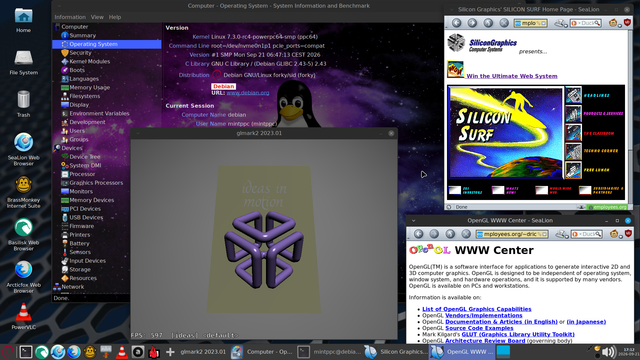Go forward in Silicon Surf browser window
This screenshot has height=360, width=640.
click(472, 23)
